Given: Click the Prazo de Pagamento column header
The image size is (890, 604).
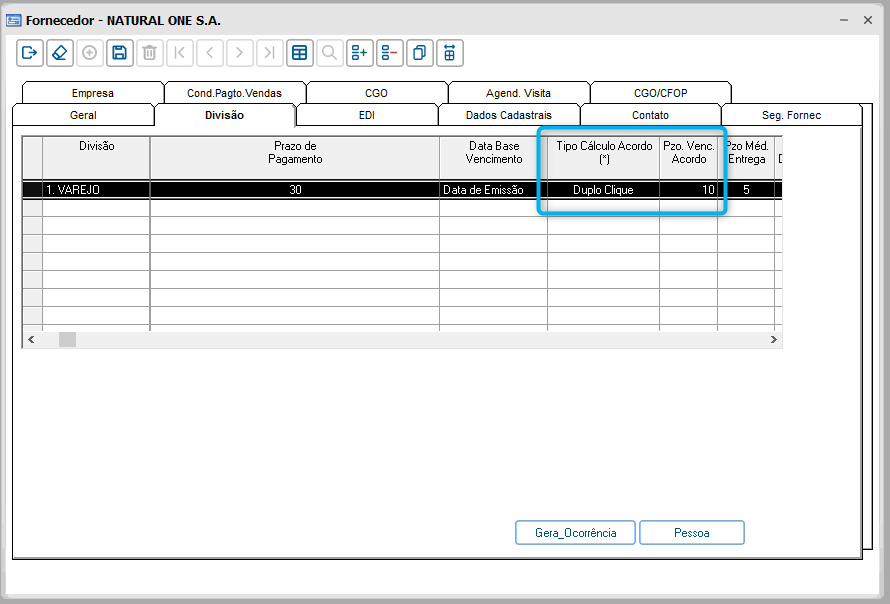Looking at the screenshot, I should click(295, 158).
